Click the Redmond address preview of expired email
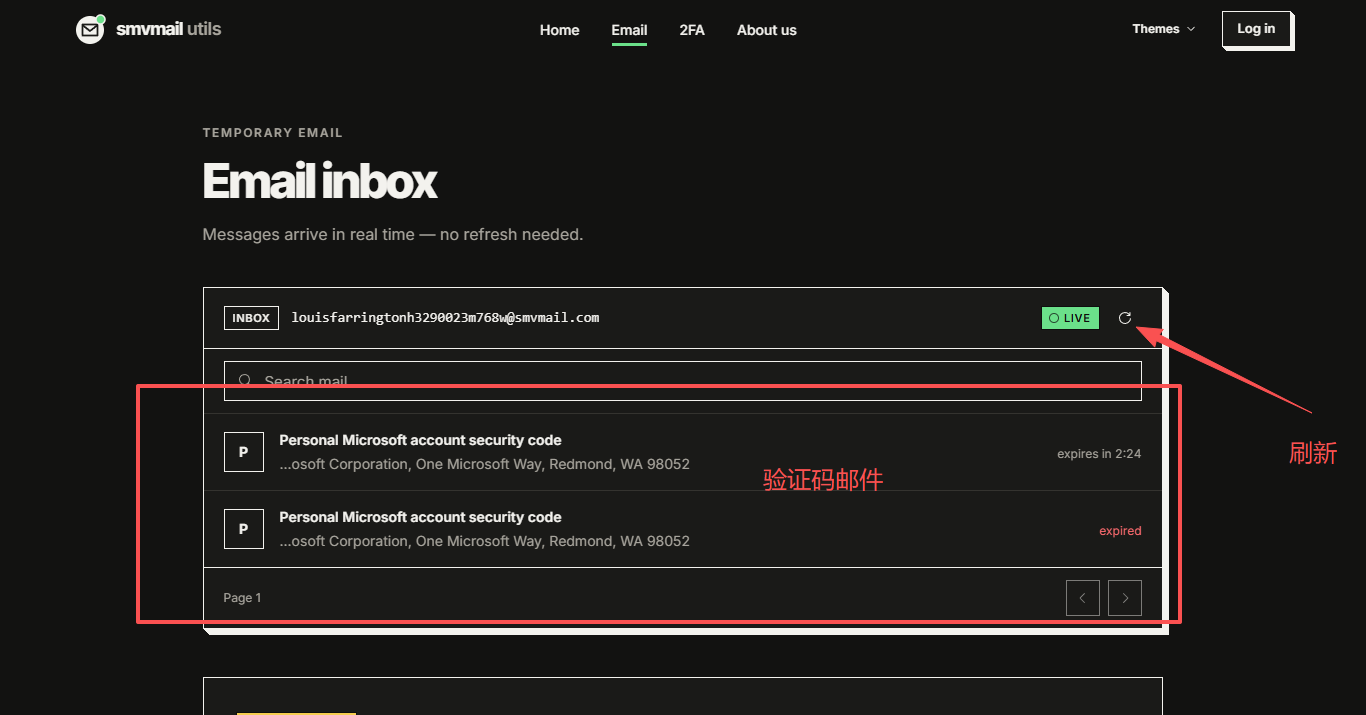 [484, 541]
